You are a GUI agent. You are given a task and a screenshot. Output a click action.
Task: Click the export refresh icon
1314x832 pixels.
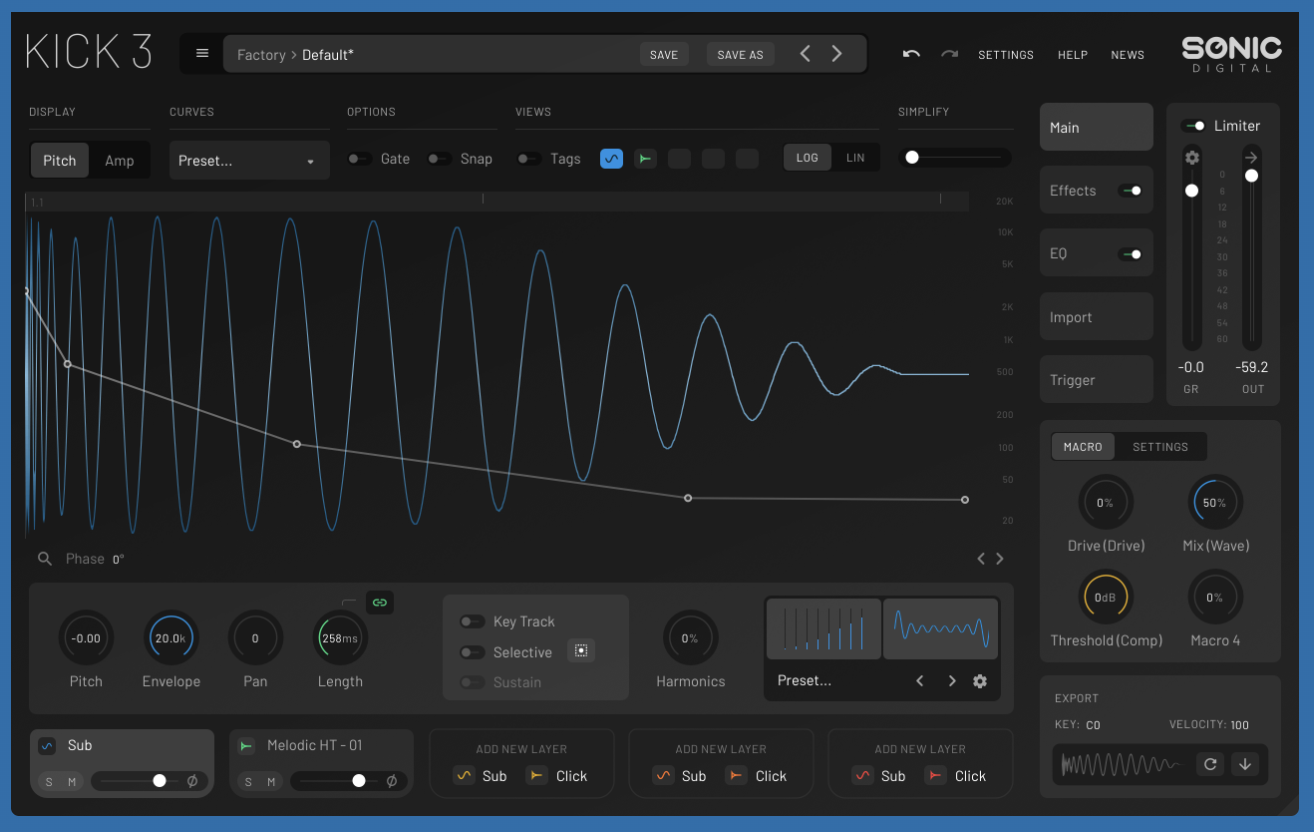(x=1210, y=764)
